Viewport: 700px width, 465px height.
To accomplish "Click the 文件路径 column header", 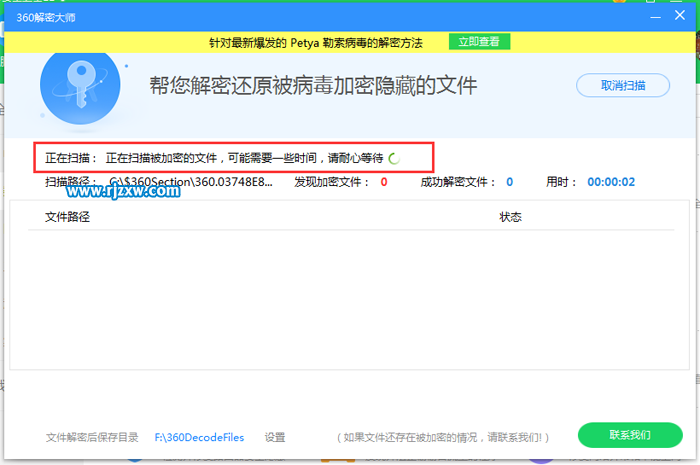I will [x=67, y=217].
